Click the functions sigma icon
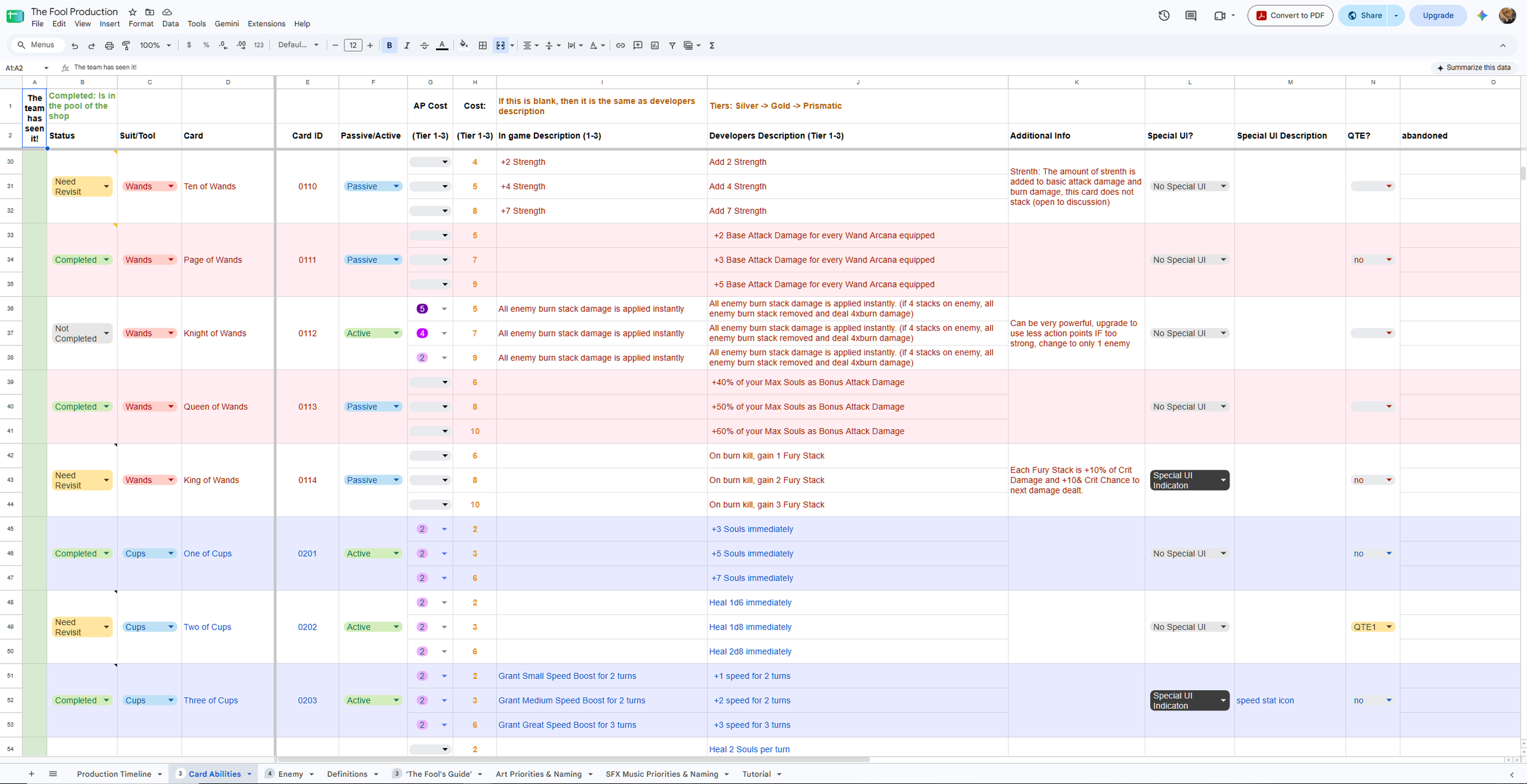This screenshot has height=784, width=1527. tap(712, 45)
